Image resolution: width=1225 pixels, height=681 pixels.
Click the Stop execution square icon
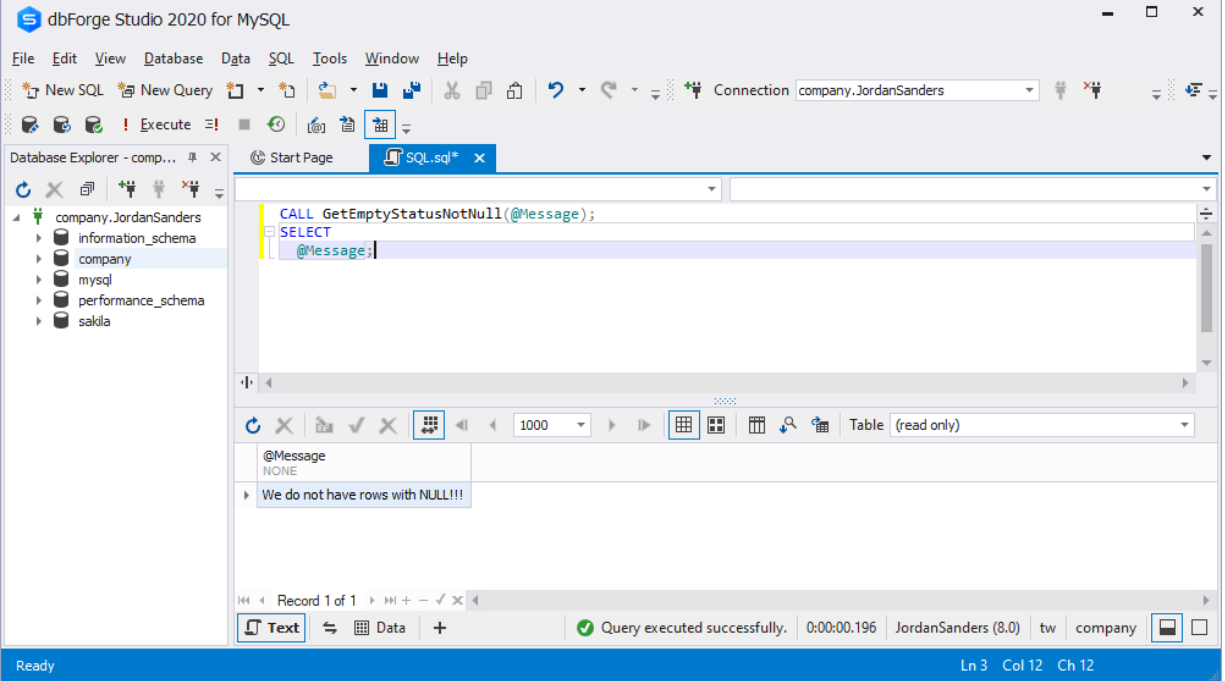pyautogui.click(x=244, y=125)
